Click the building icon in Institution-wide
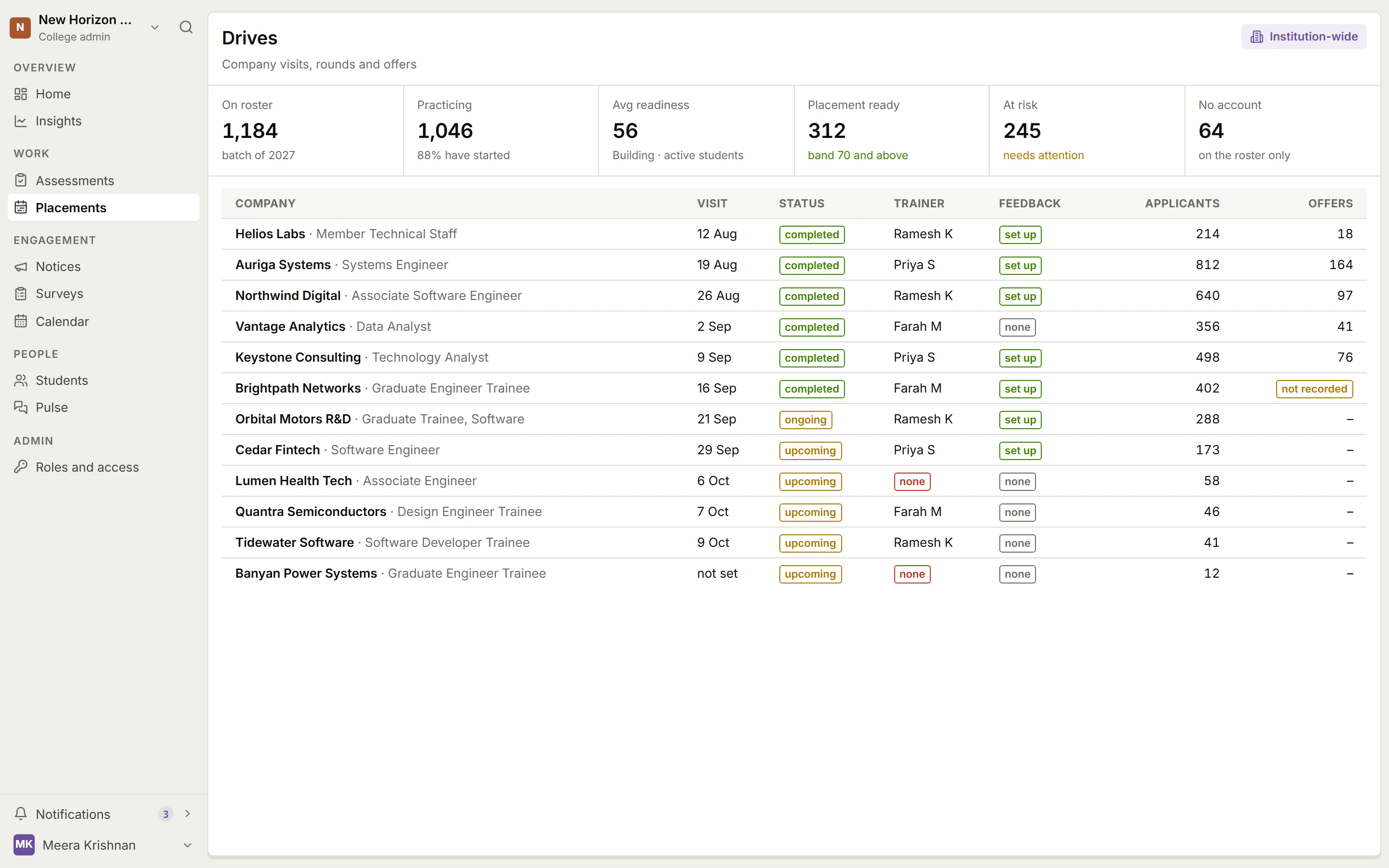Image resolution: width=1389 pixels, height=868 pixels. coord(1257,37)
